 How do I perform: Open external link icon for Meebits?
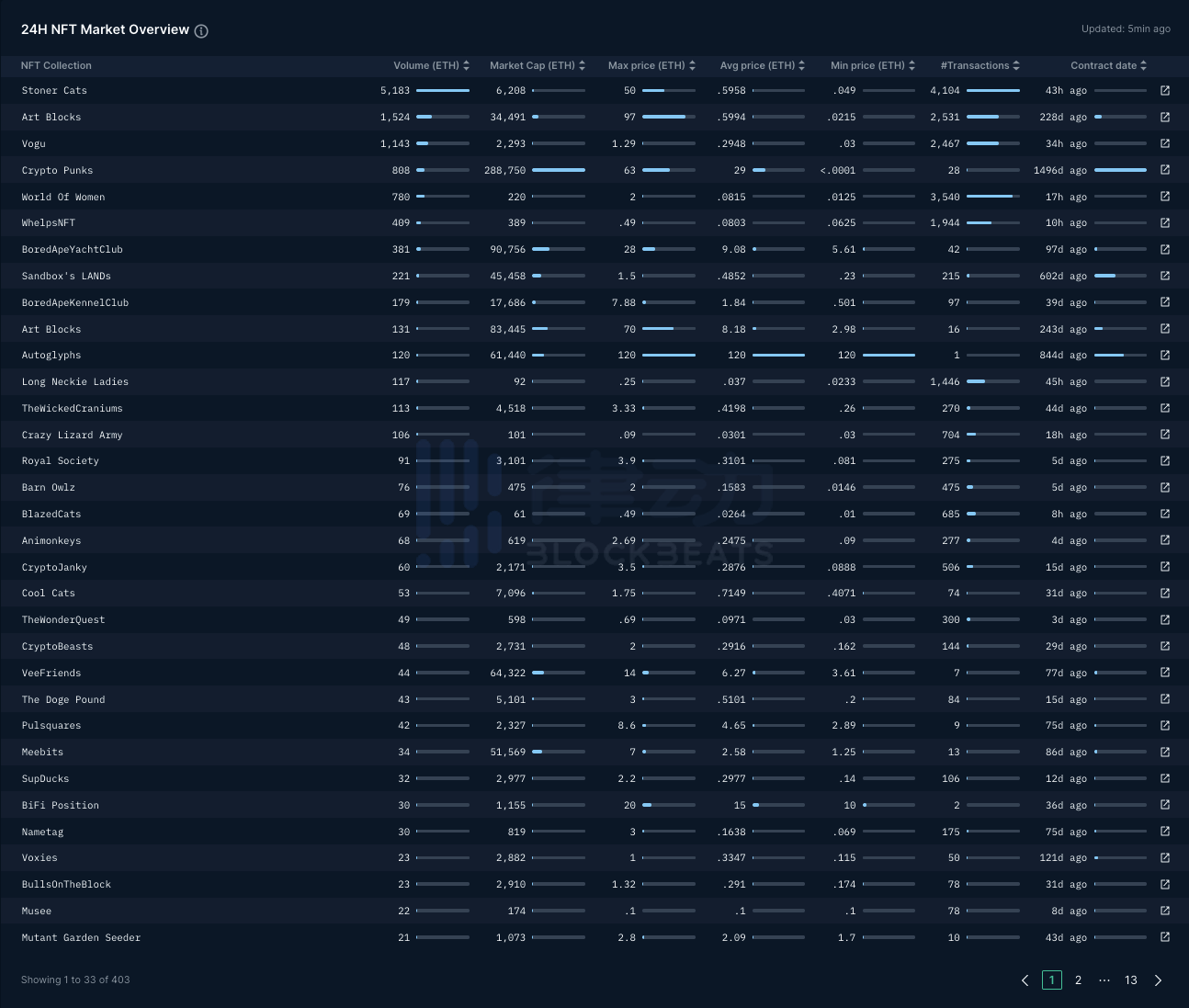click(1165, 752)
